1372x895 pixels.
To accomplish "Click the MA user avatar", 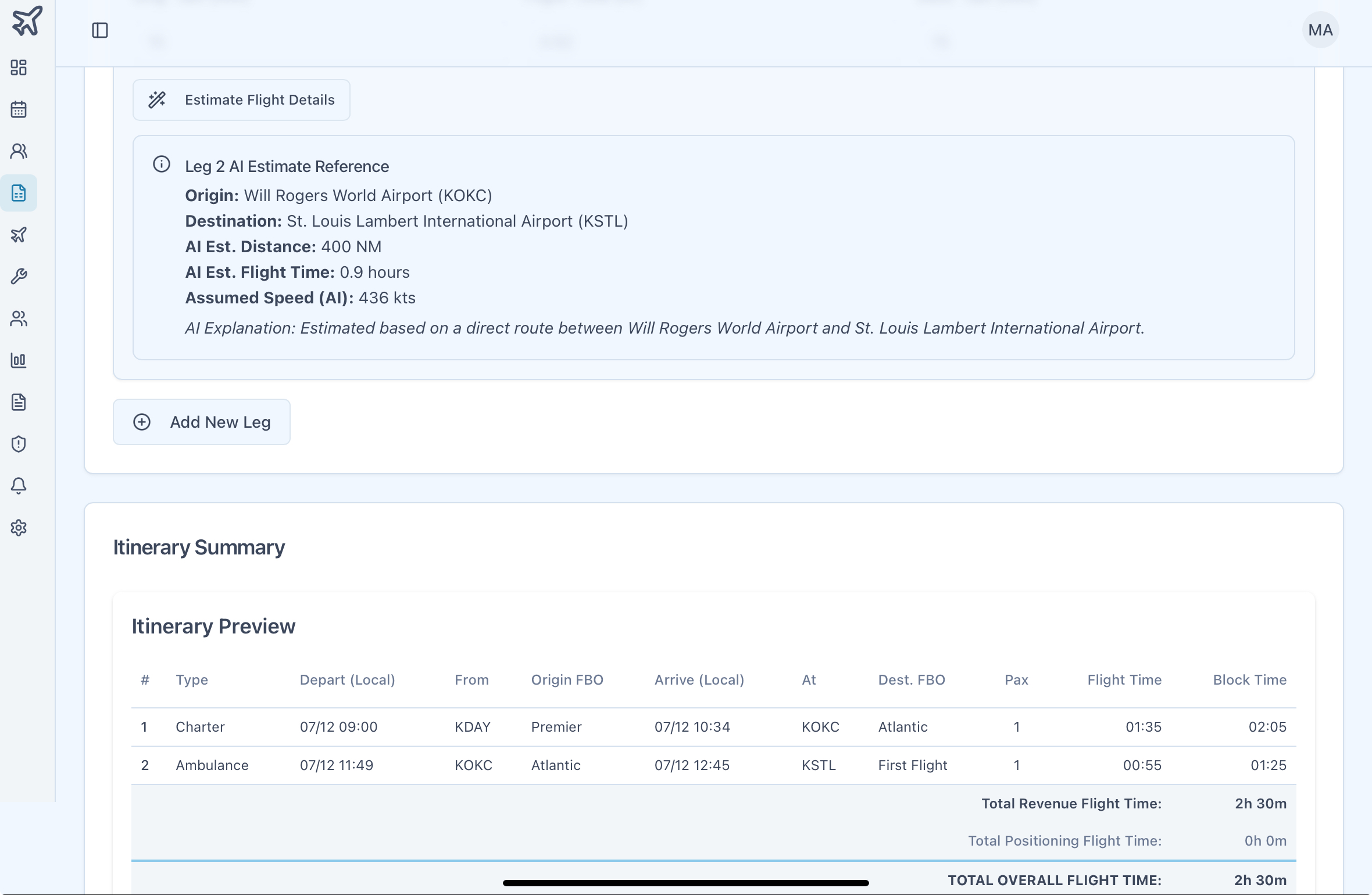I will point(1320,30).
